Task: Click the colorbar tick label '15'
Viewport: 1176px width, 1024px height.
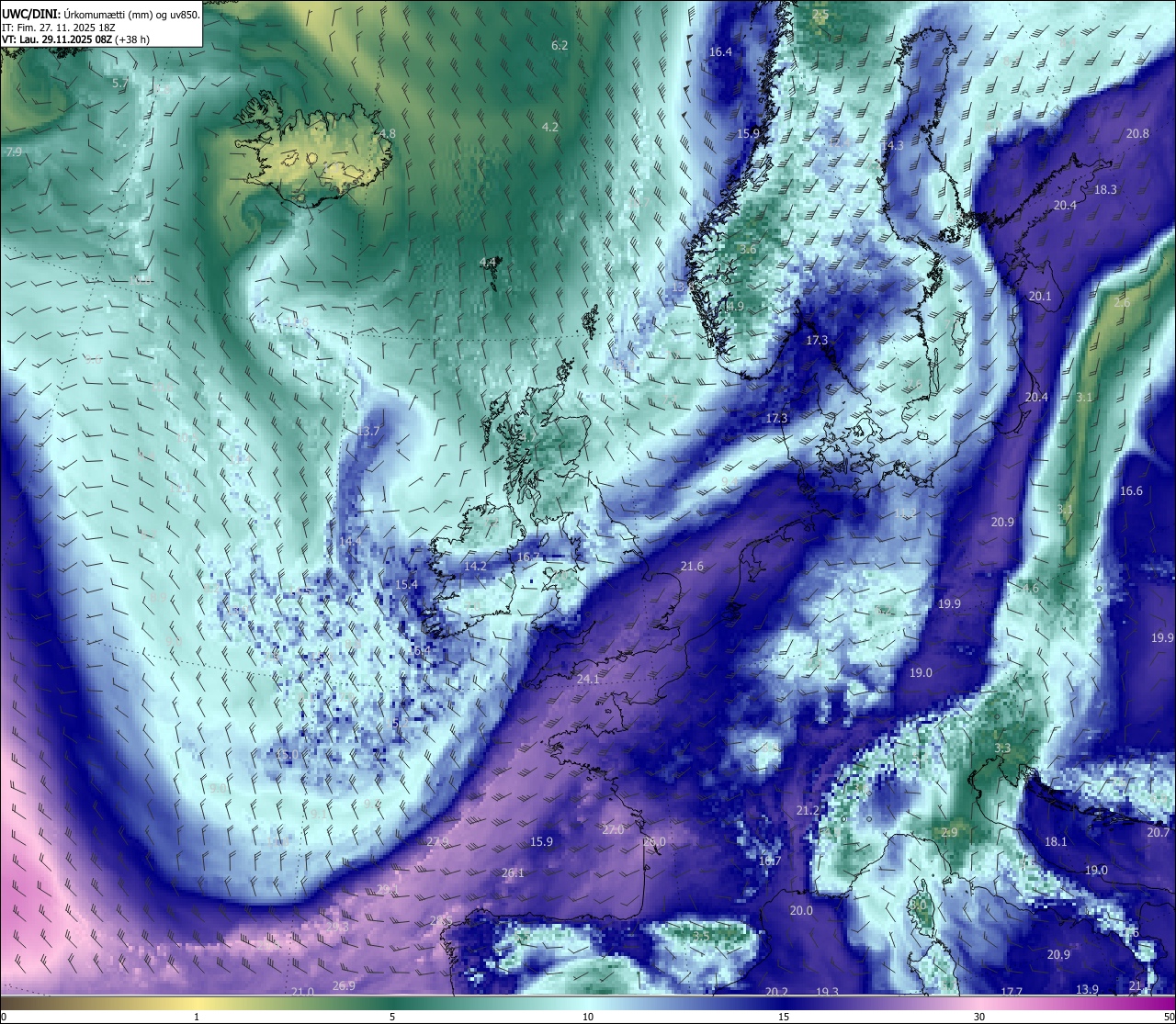Action: [x=784, y=1016]
